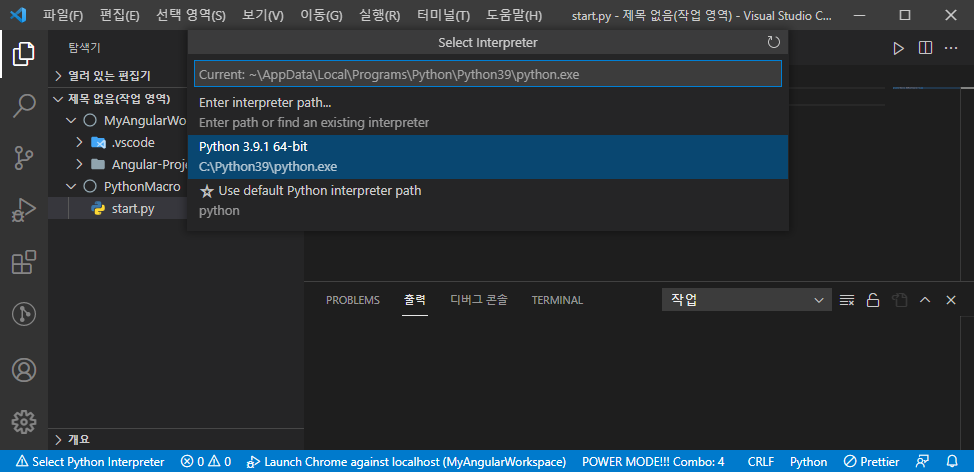
Task: Click Launch Chrome against localhost debug config
Action: point(406,462)
